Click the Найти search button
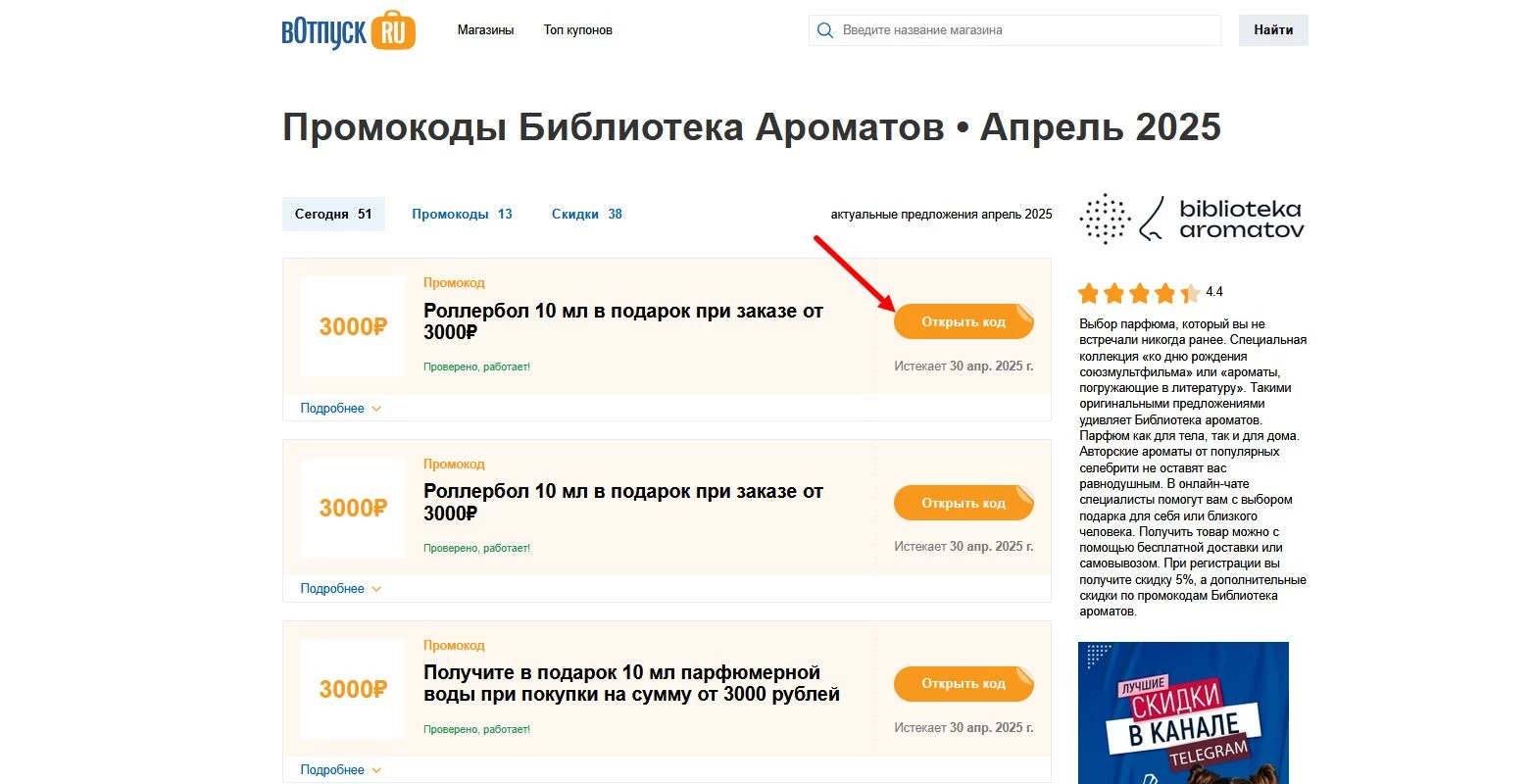This screenshot has height=784, width=1532. coord(1272,29)
